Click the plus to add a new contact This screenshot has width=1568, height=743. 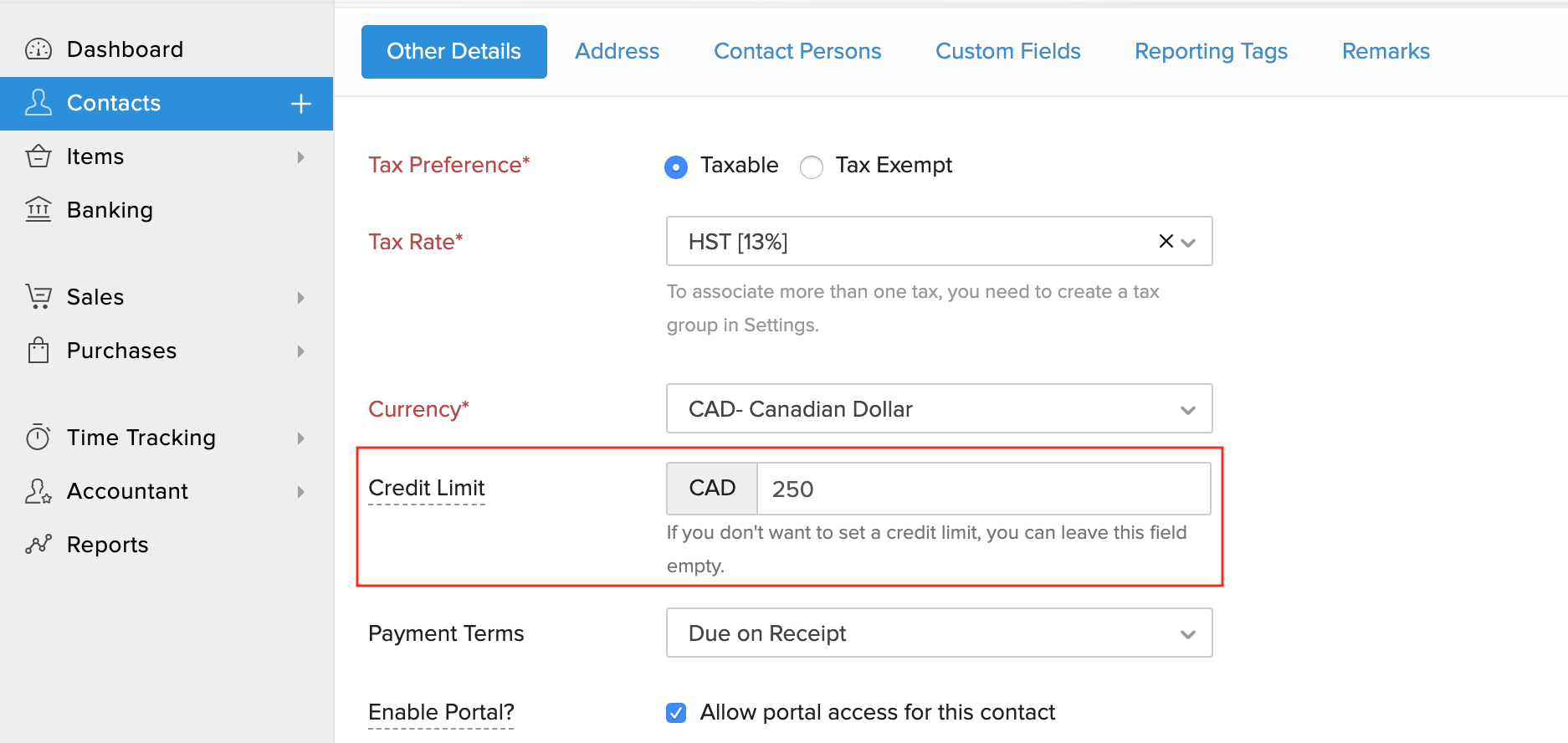point(300,103)
